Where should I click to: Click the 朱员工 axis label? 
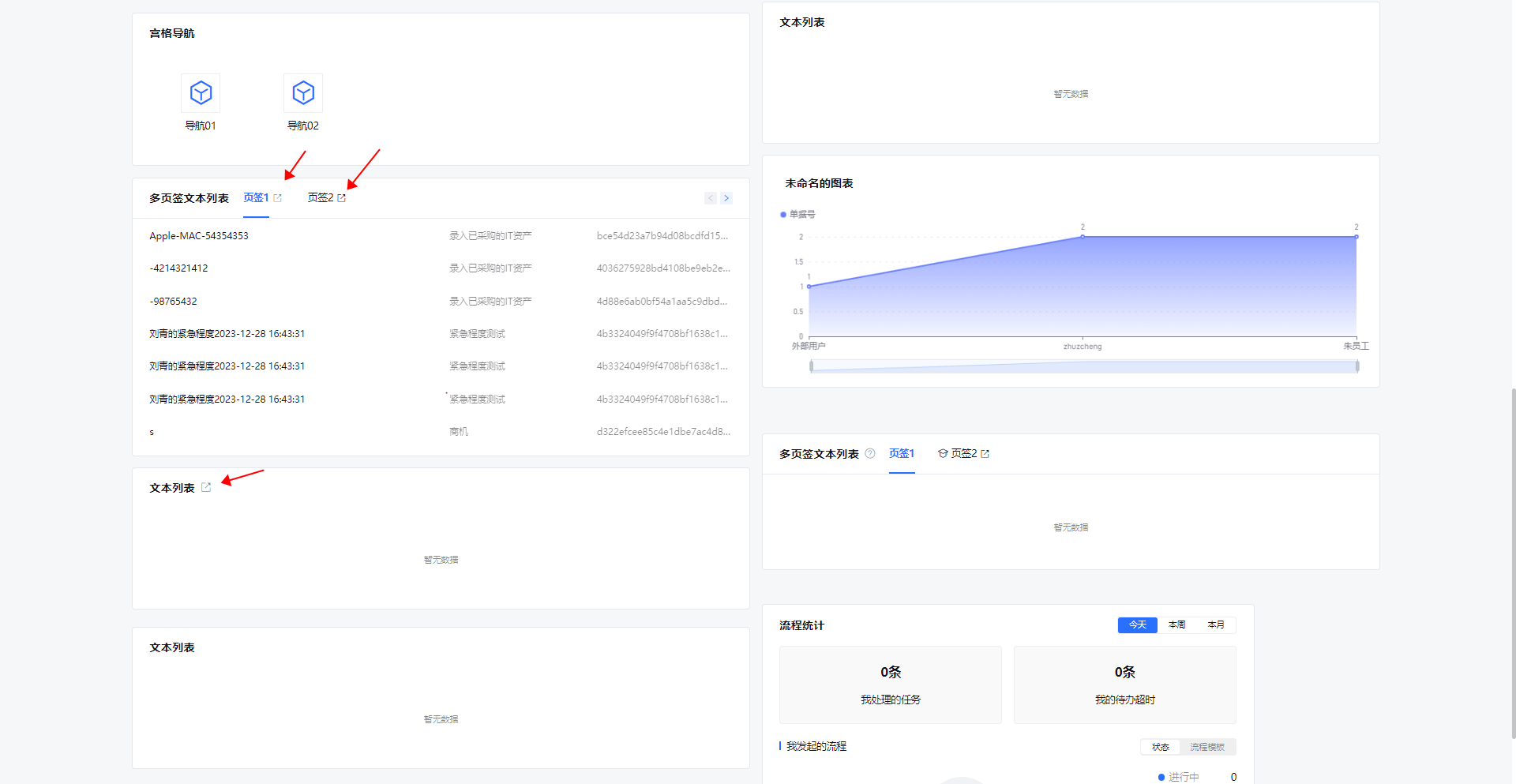(1357, 346)
